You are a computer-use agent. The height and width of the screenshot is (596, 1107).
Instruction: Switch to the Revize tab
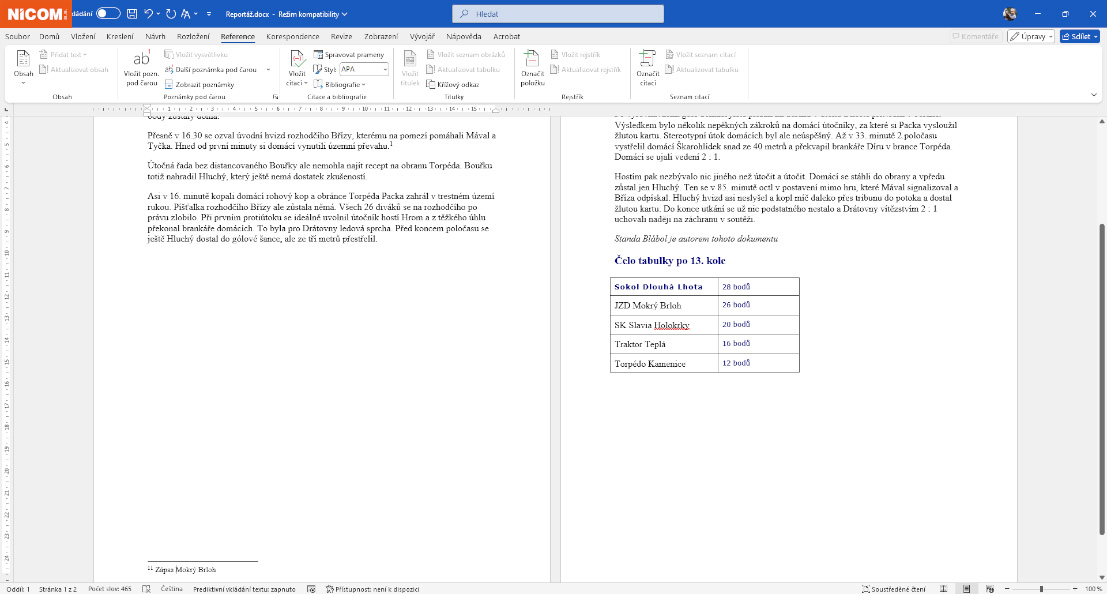pos(342,37)
